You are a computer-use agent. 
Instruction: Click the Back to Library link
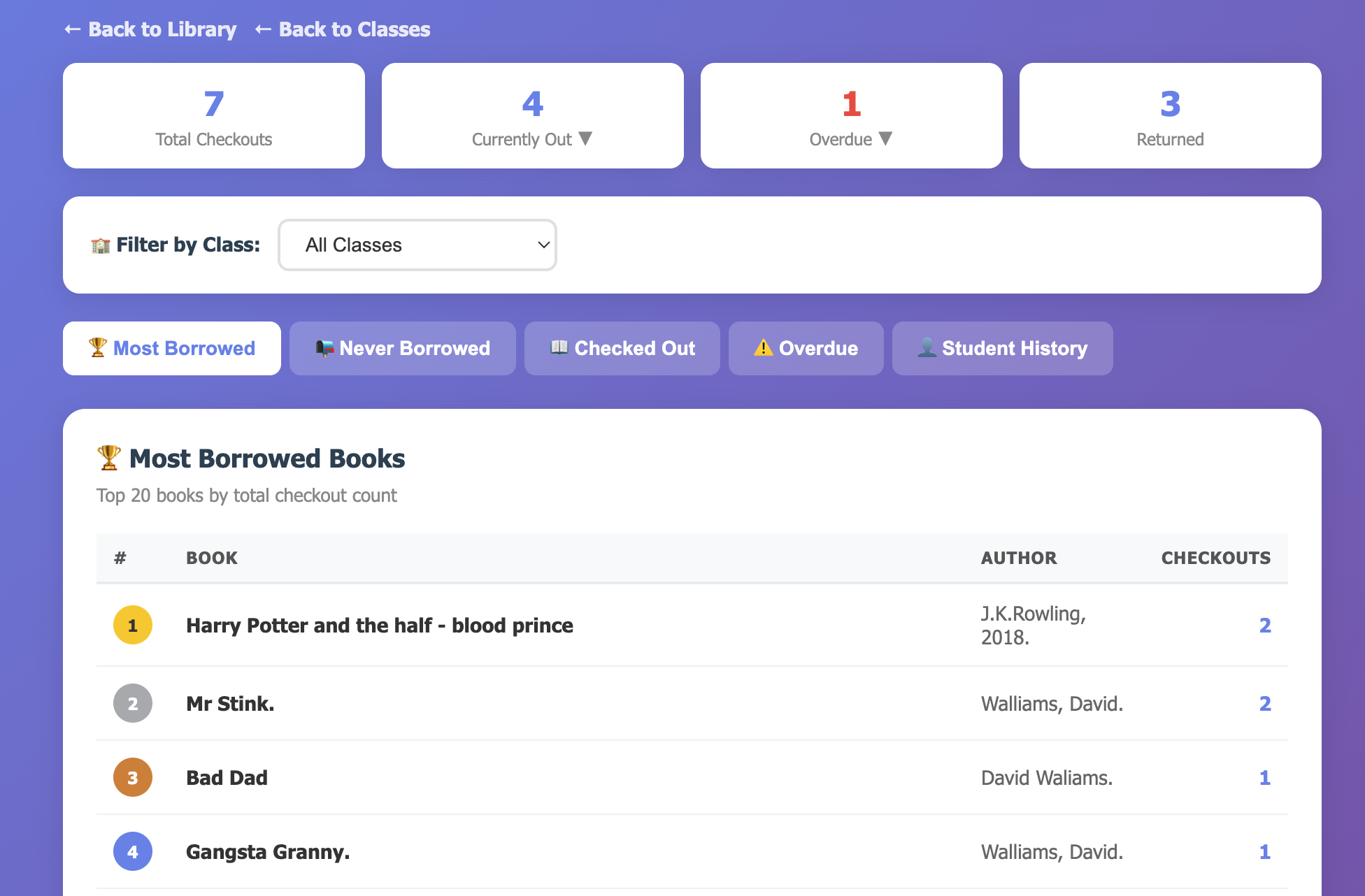point(162,29)
